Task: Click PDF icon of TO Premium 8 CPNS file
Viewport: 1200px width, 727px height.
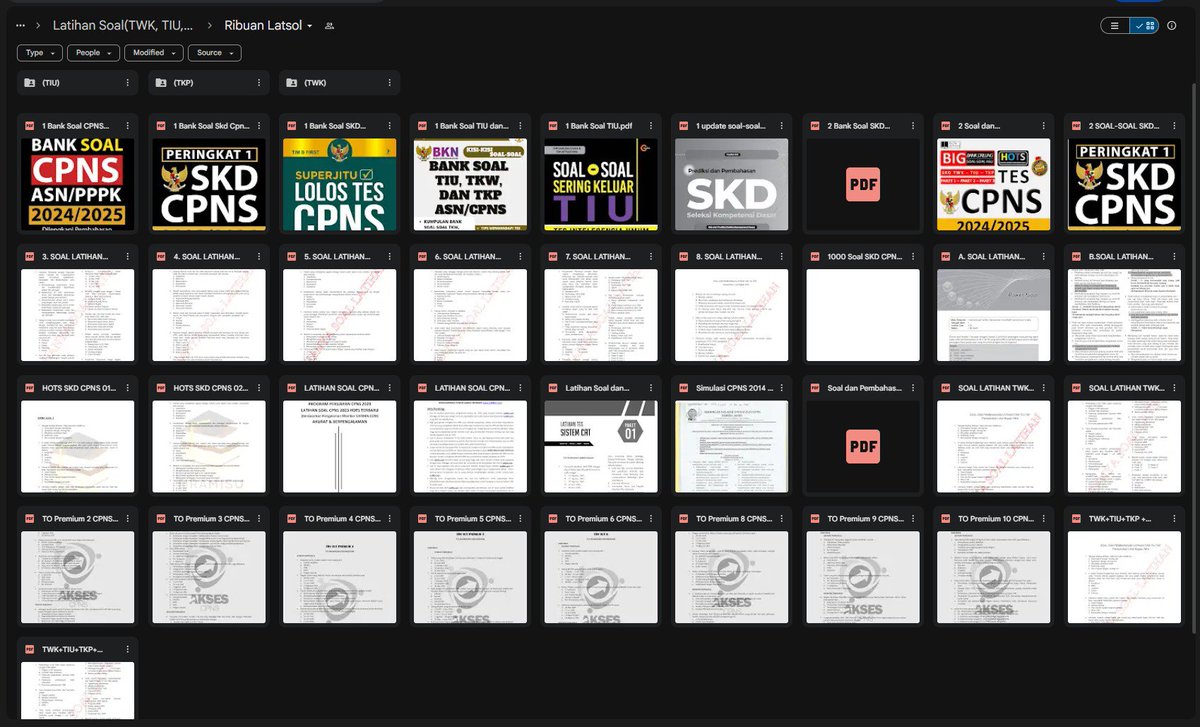Action: pos(684,519)
